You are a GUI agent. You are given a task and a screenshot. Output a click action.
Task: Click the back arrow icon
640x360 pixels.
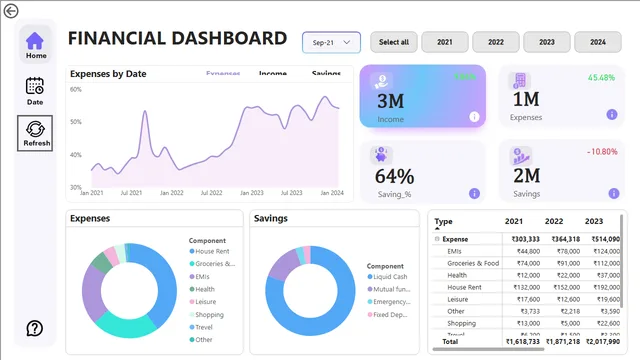point(11,11)
